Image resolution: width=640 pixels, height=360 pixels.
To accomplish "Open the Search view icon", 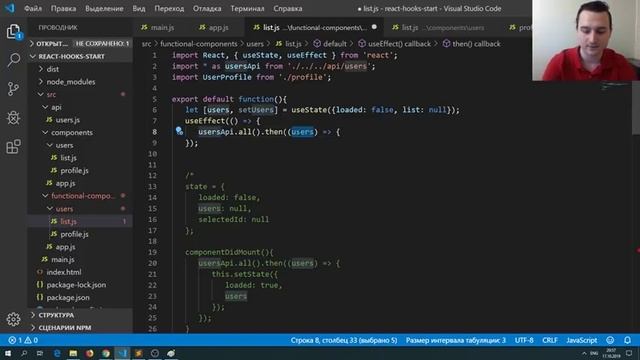I will [x=13, y=60].
